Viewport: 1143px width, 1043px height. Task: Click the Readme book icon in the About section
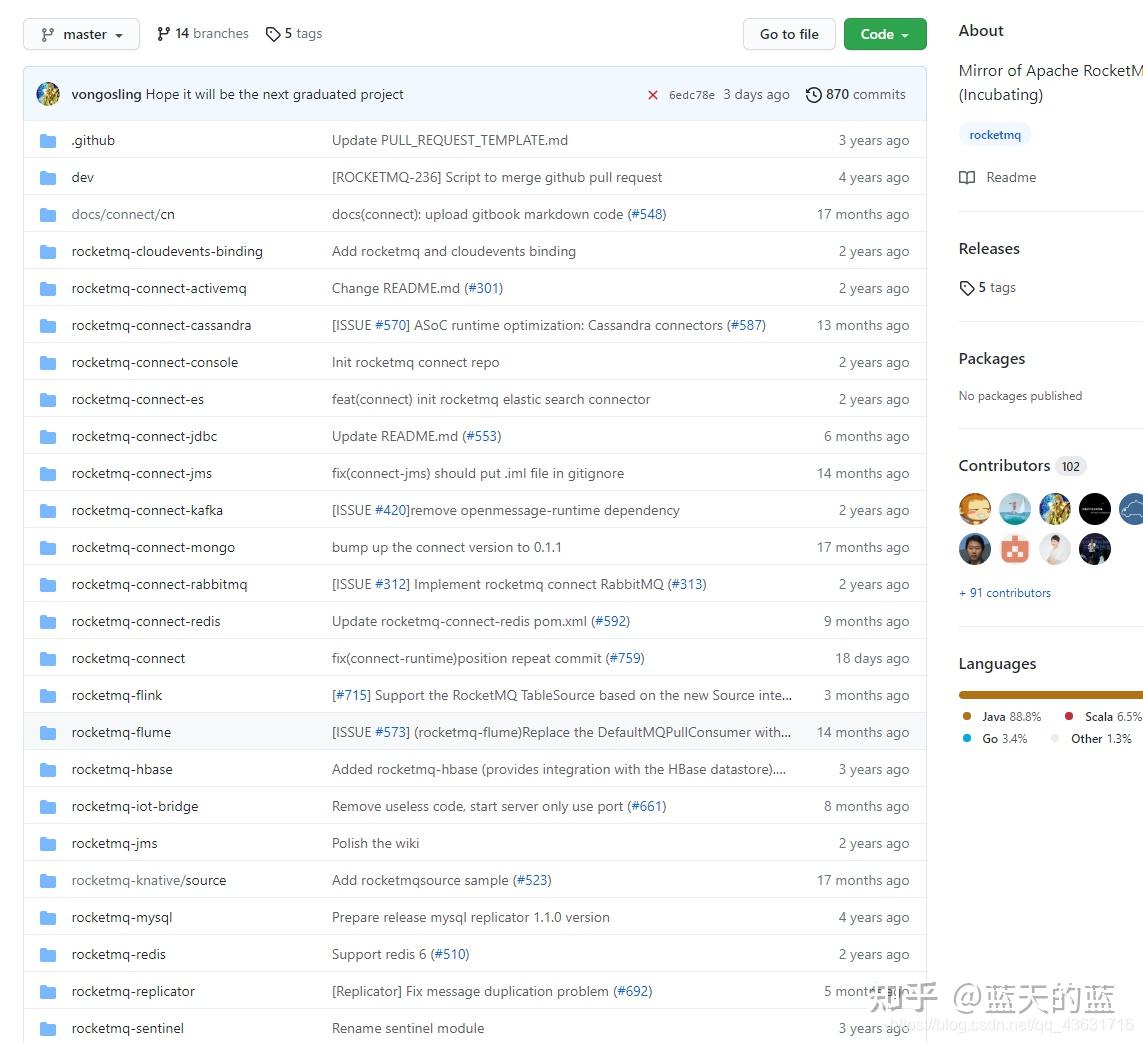point(967,177)
